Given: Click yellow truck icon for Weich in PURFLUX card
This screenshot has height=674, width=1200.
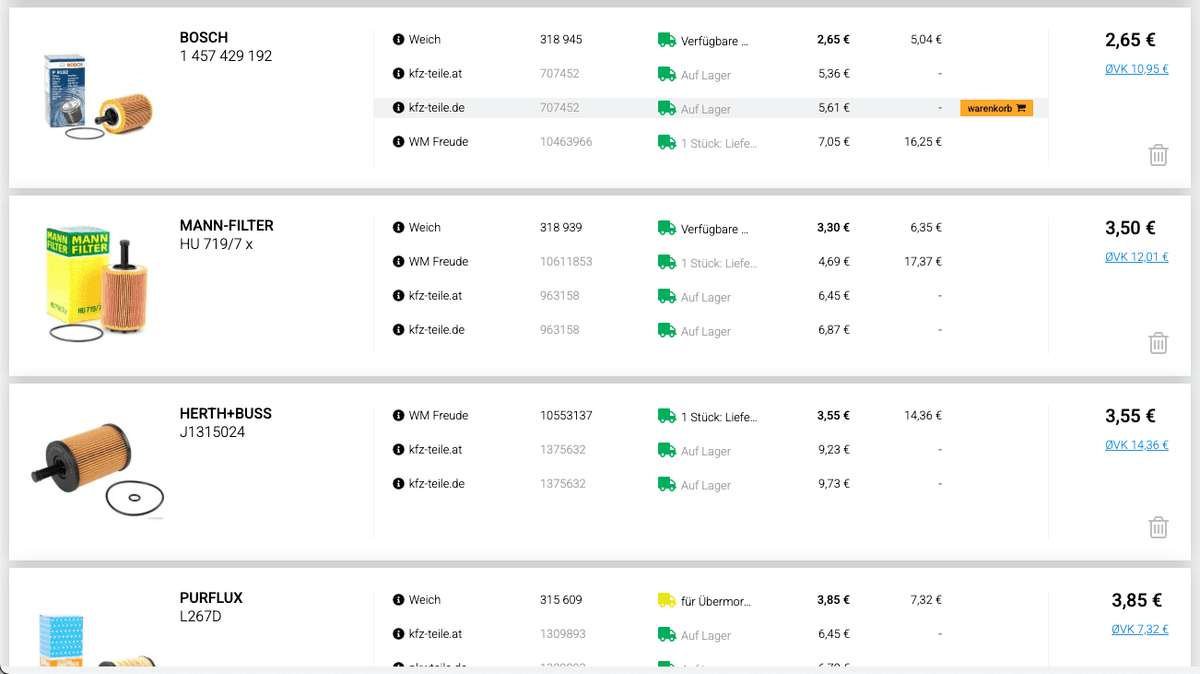Looking at the screenshot, I should pyautogui.click(x=667, y=600).
